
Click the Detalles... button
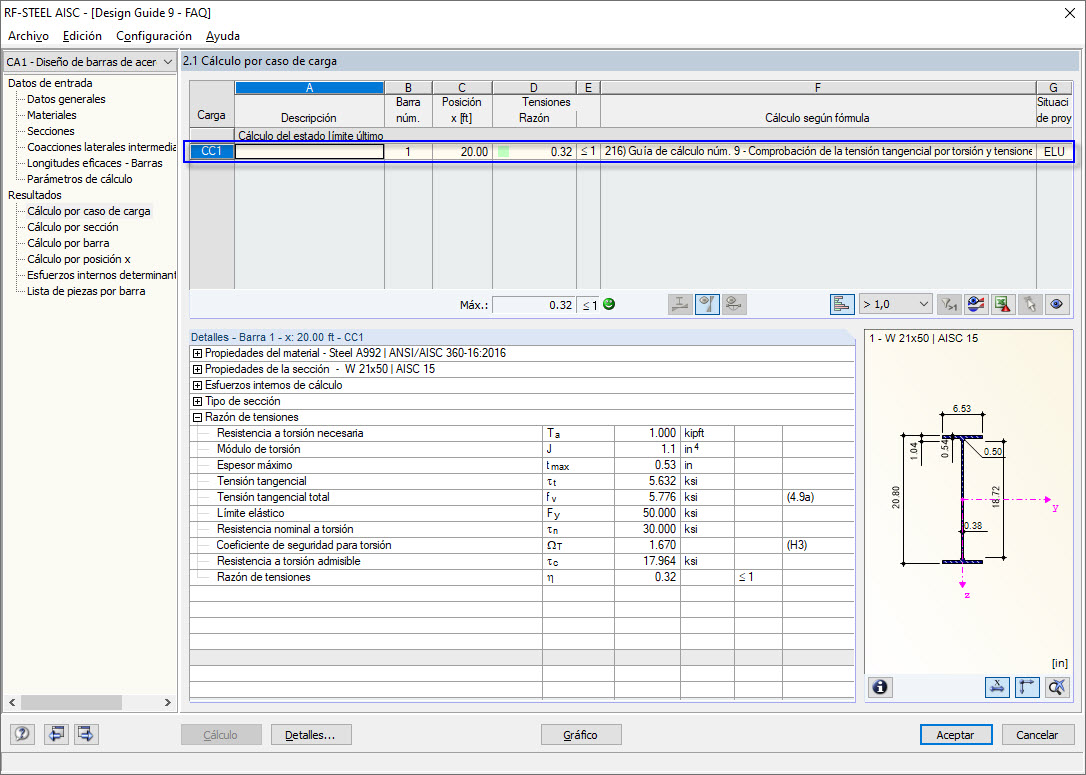click(x=311, y=735)
